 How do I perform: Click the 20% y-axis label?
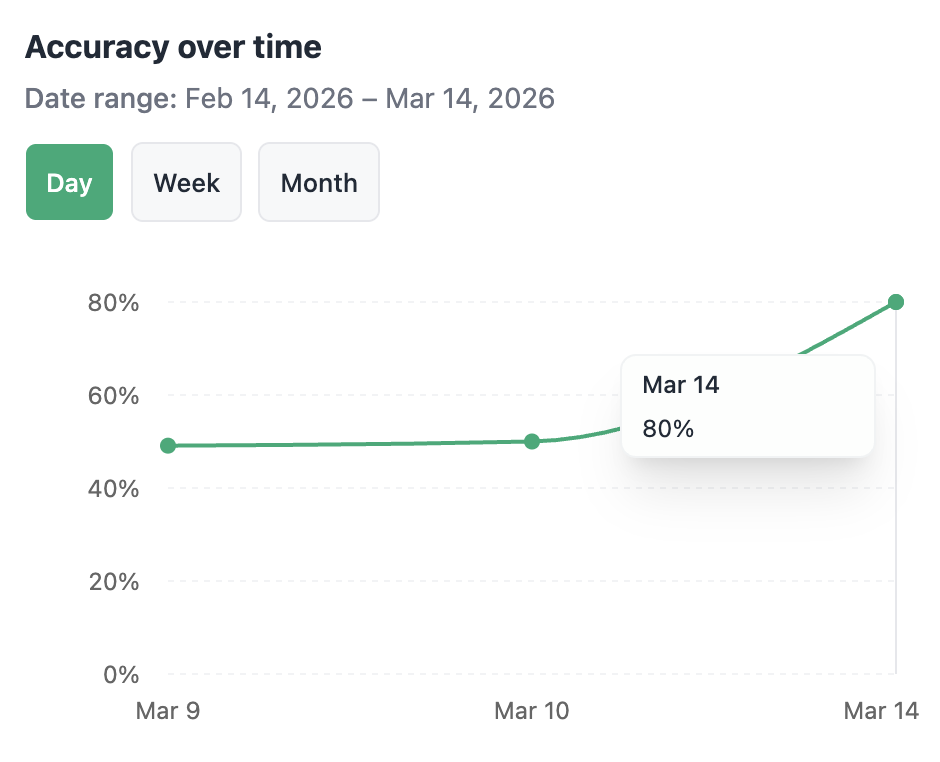pos(113,581)
